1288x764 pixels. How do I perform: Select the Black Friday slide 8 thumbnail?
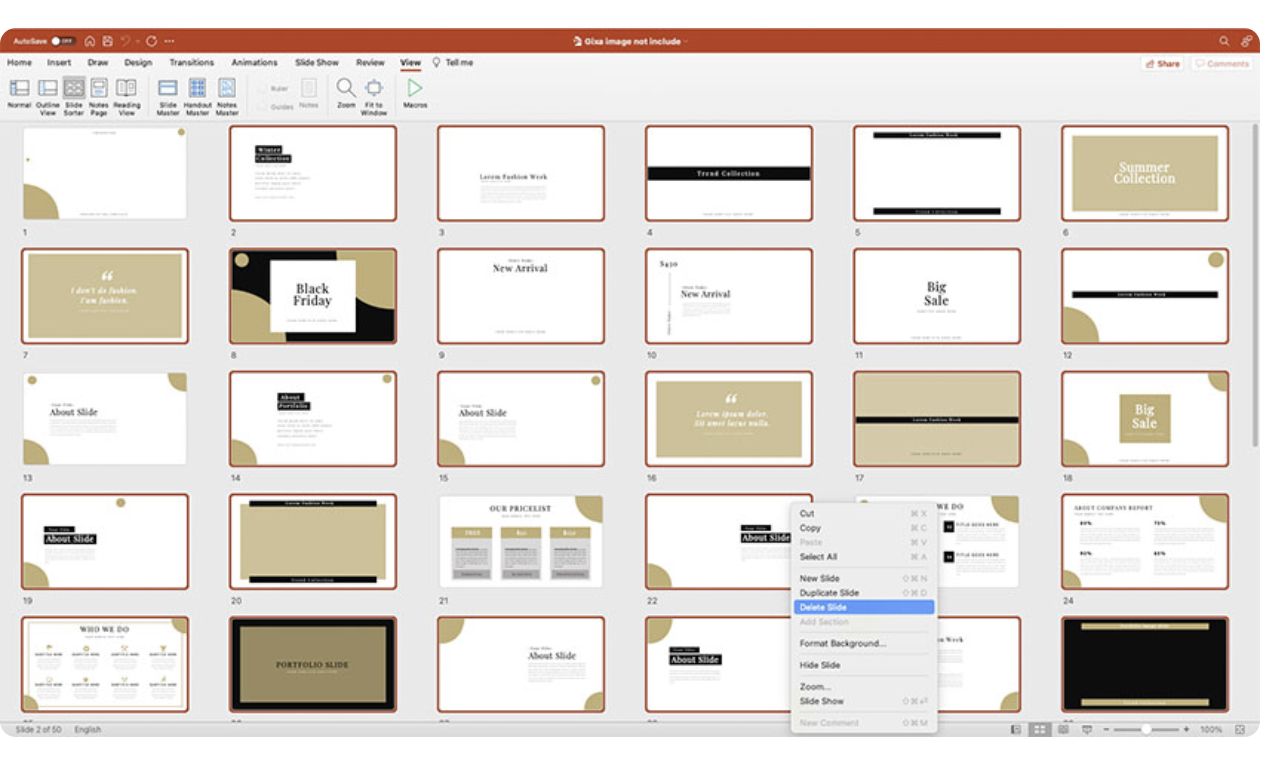313,296
